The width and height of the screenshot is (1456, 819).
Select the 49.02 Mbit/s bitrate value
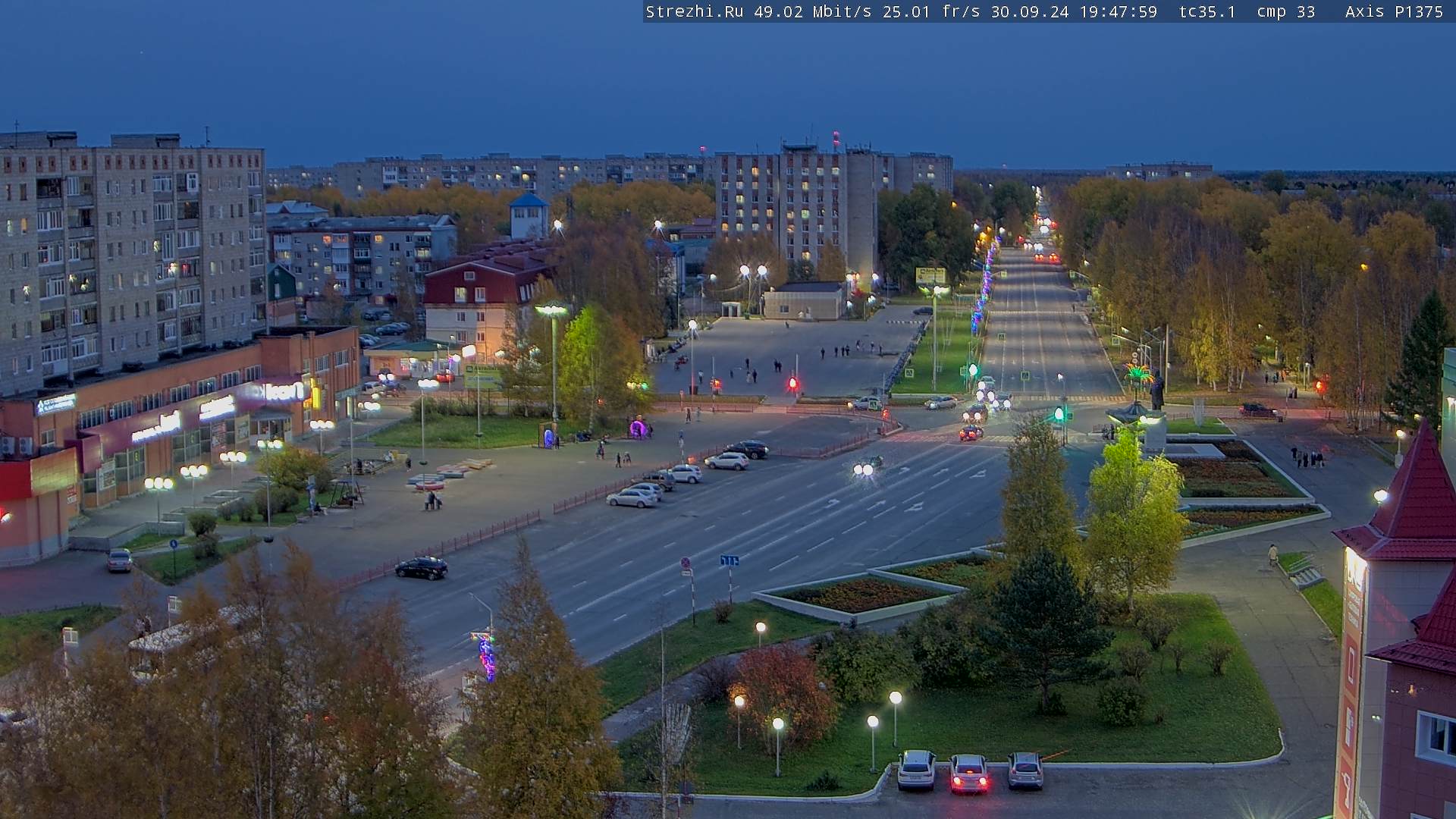click(812, 12)
